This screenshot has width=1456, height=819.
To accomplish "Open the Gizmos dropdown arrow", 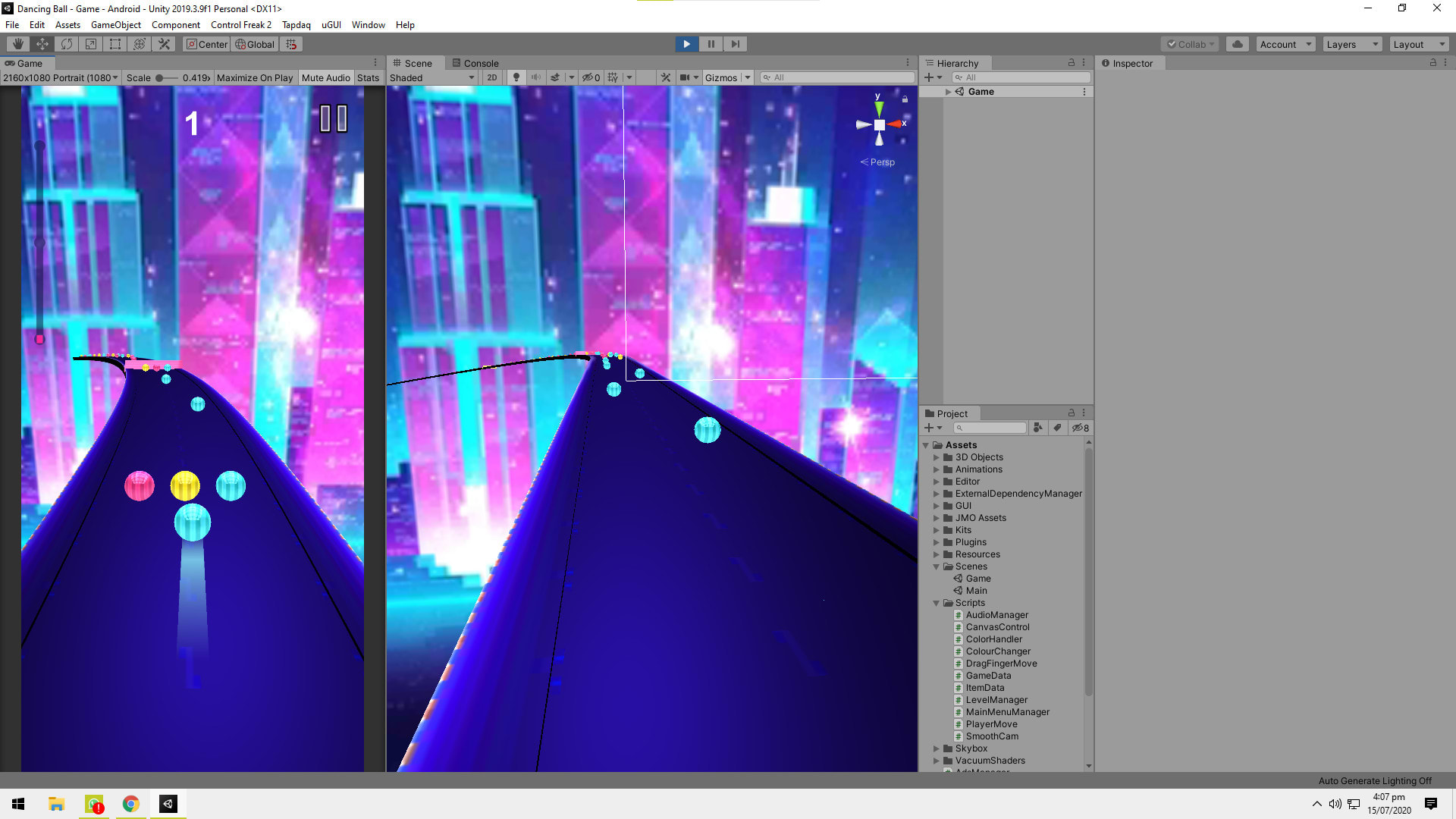I will click(x=748, y=77).
